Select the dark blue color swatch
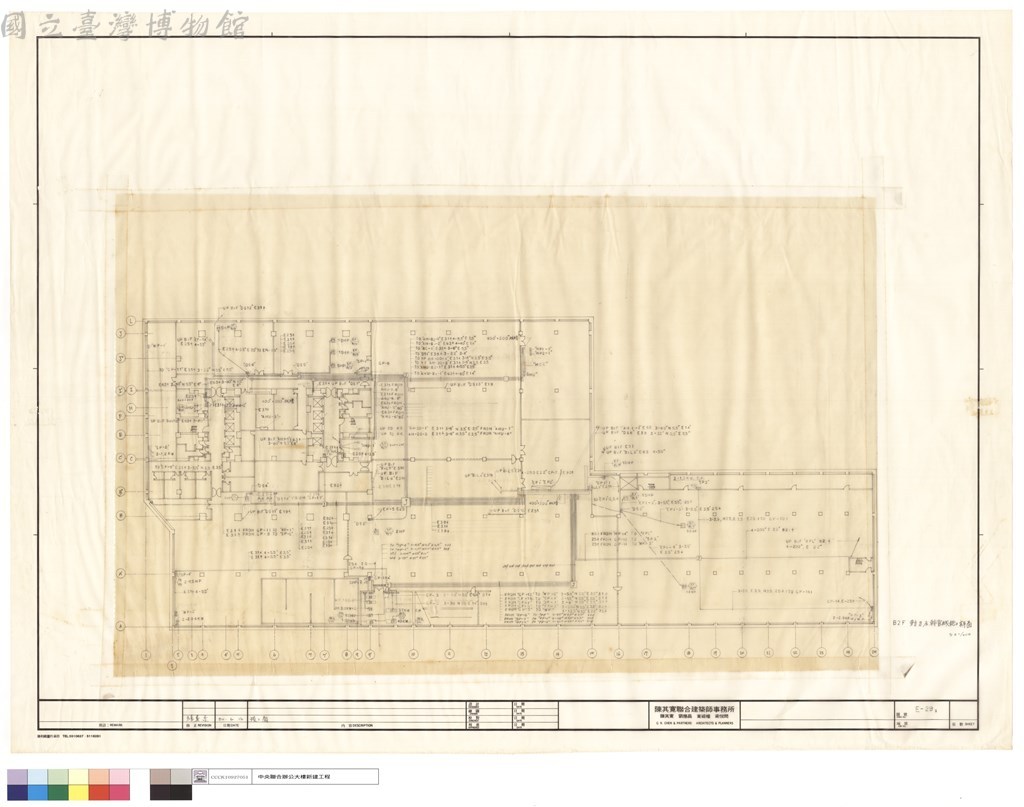The height and width of the screenshot is (807, 1024). (x=18, y=792)
